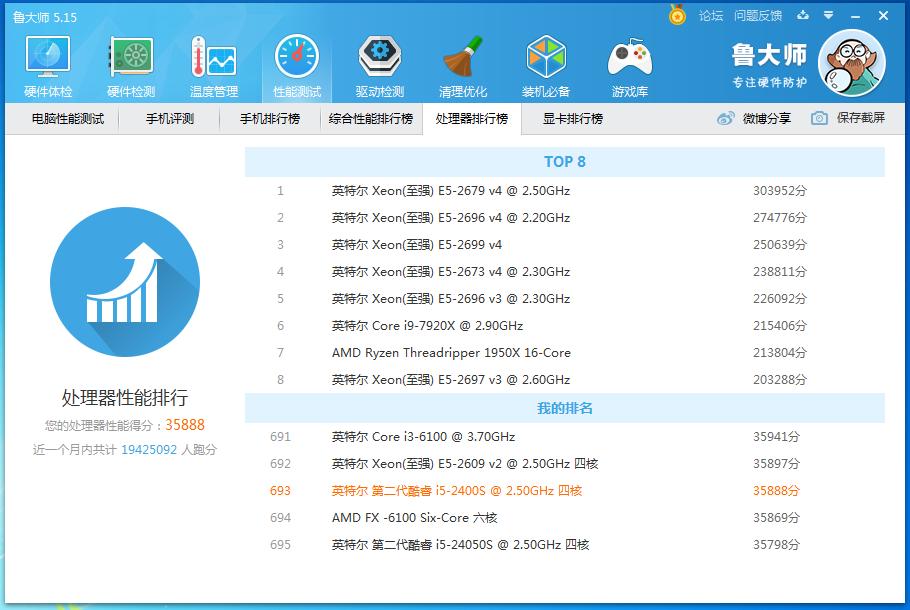910x610 pixels.
Task: Open the 手机排行榜 phone ranking tab
Action: point(271,118)
